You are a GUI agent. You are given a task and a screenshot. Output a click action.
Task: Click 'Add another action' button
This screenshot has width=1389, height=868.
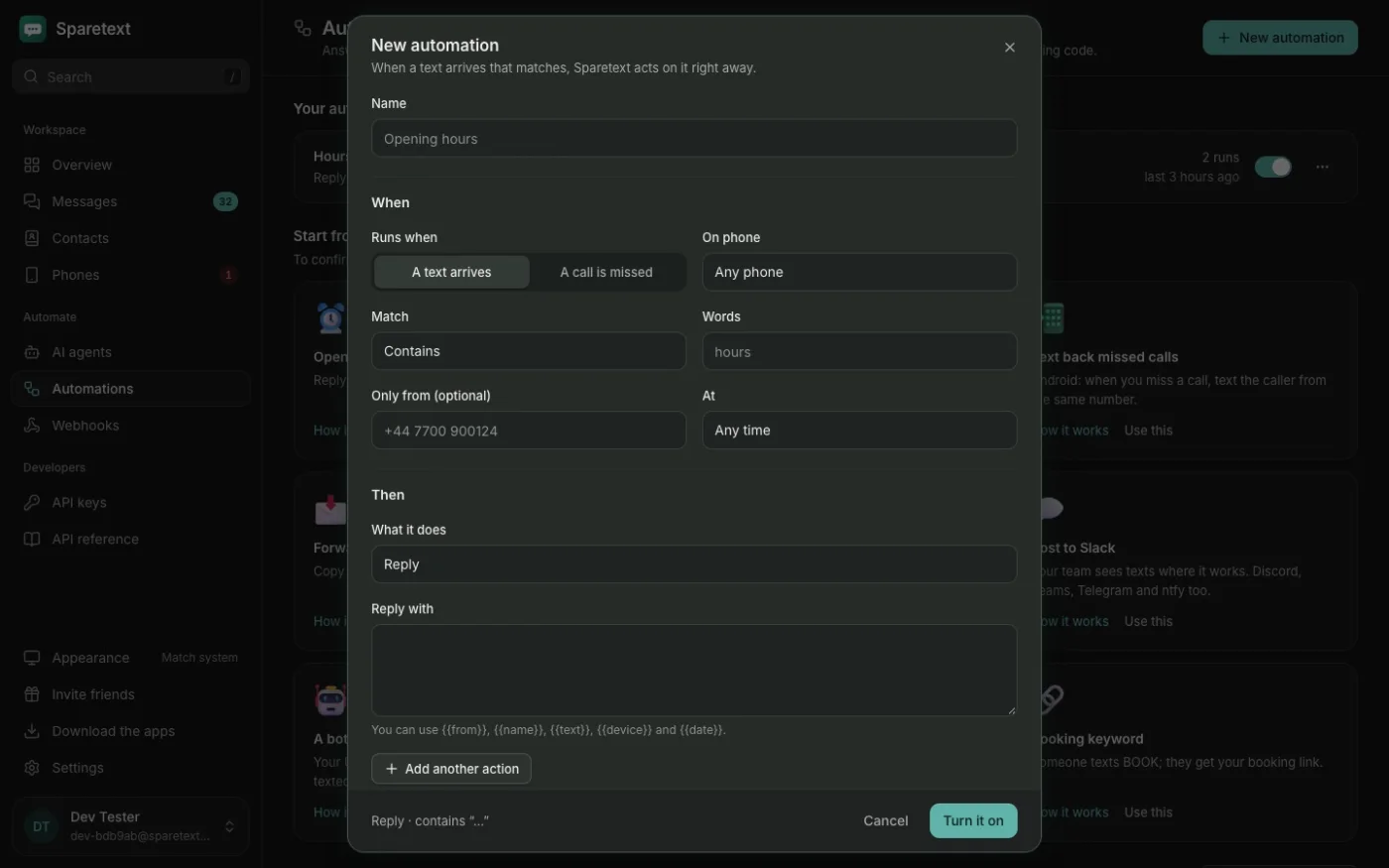tap(451, 769)
